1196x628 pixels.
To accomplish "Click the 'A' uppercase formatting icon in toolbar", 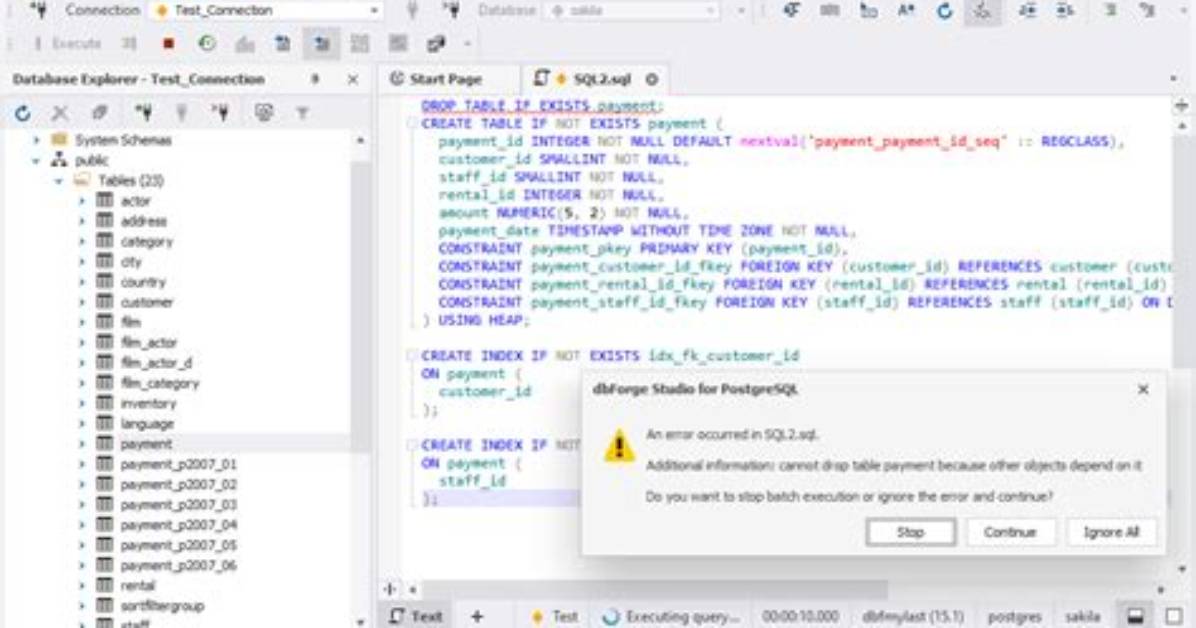I will 906,10.
